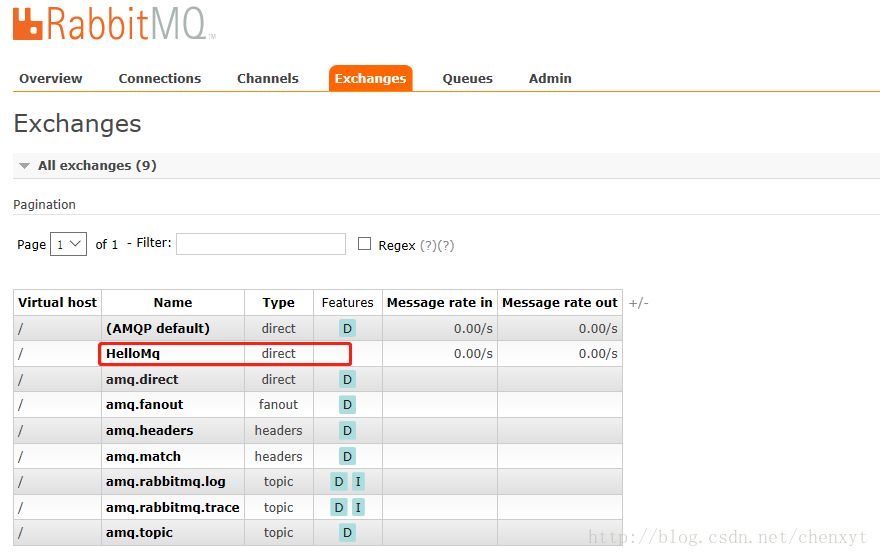This screenshot has height=557, width=880.
Task: Click the Features column header
Action: 347,303
